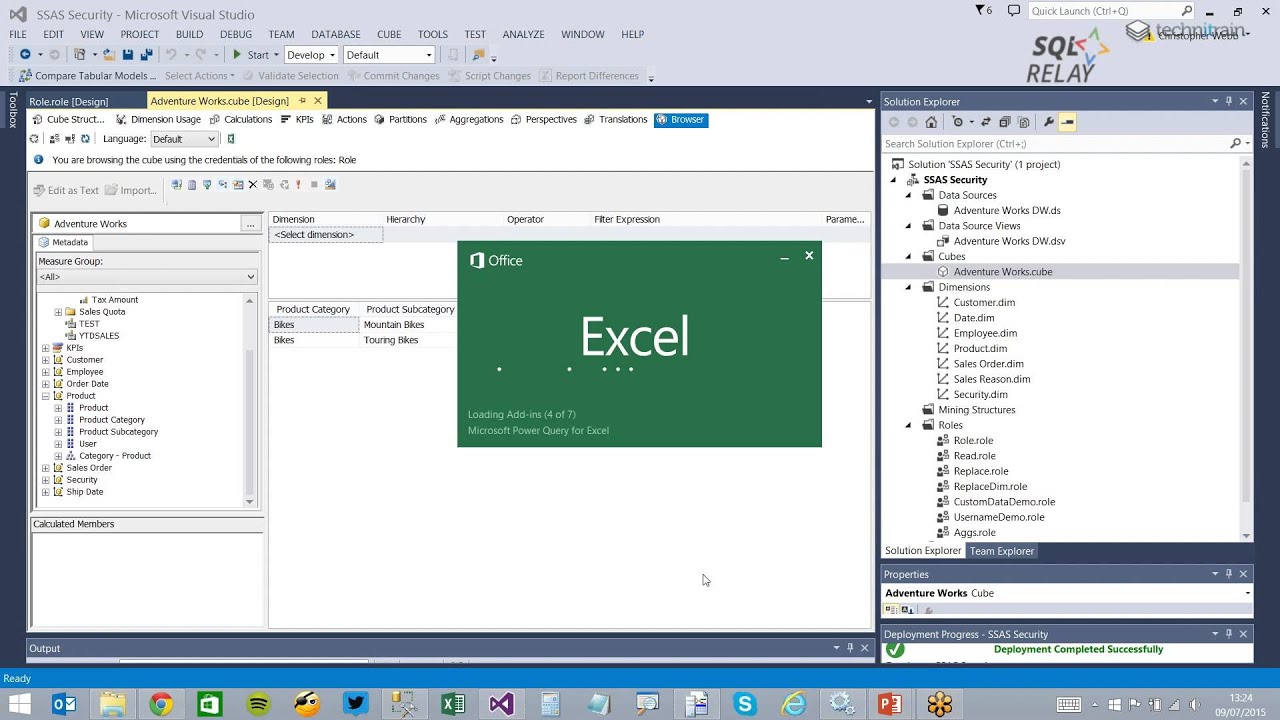The height and width of the screenshot is (720, 1280).
Task: Open Customer.dim in Solution Explorer
Action: pyautogui.click(x=984, y=303)
